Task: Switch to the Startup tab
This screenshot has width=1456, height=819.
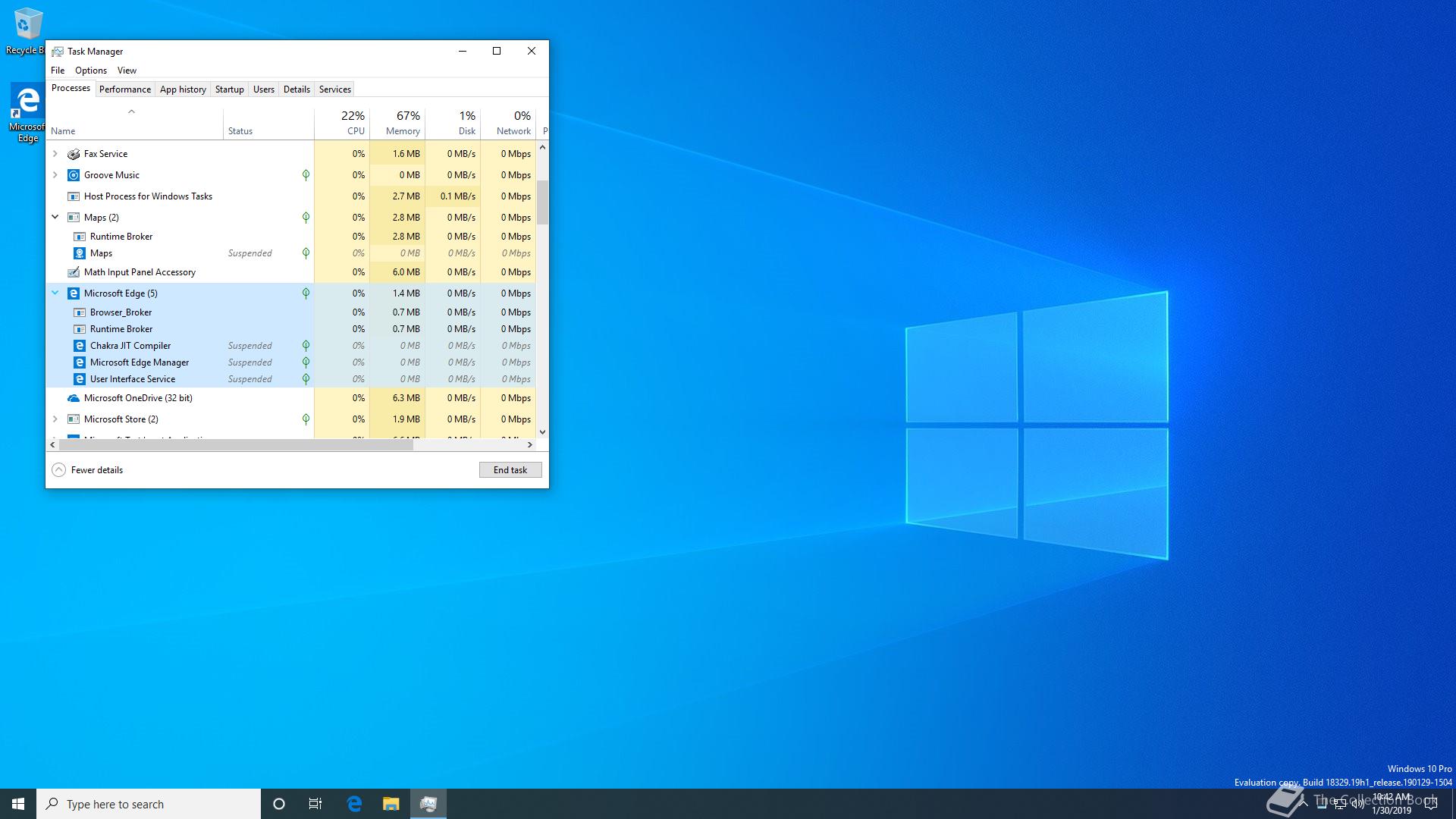Action: [229, 89]
